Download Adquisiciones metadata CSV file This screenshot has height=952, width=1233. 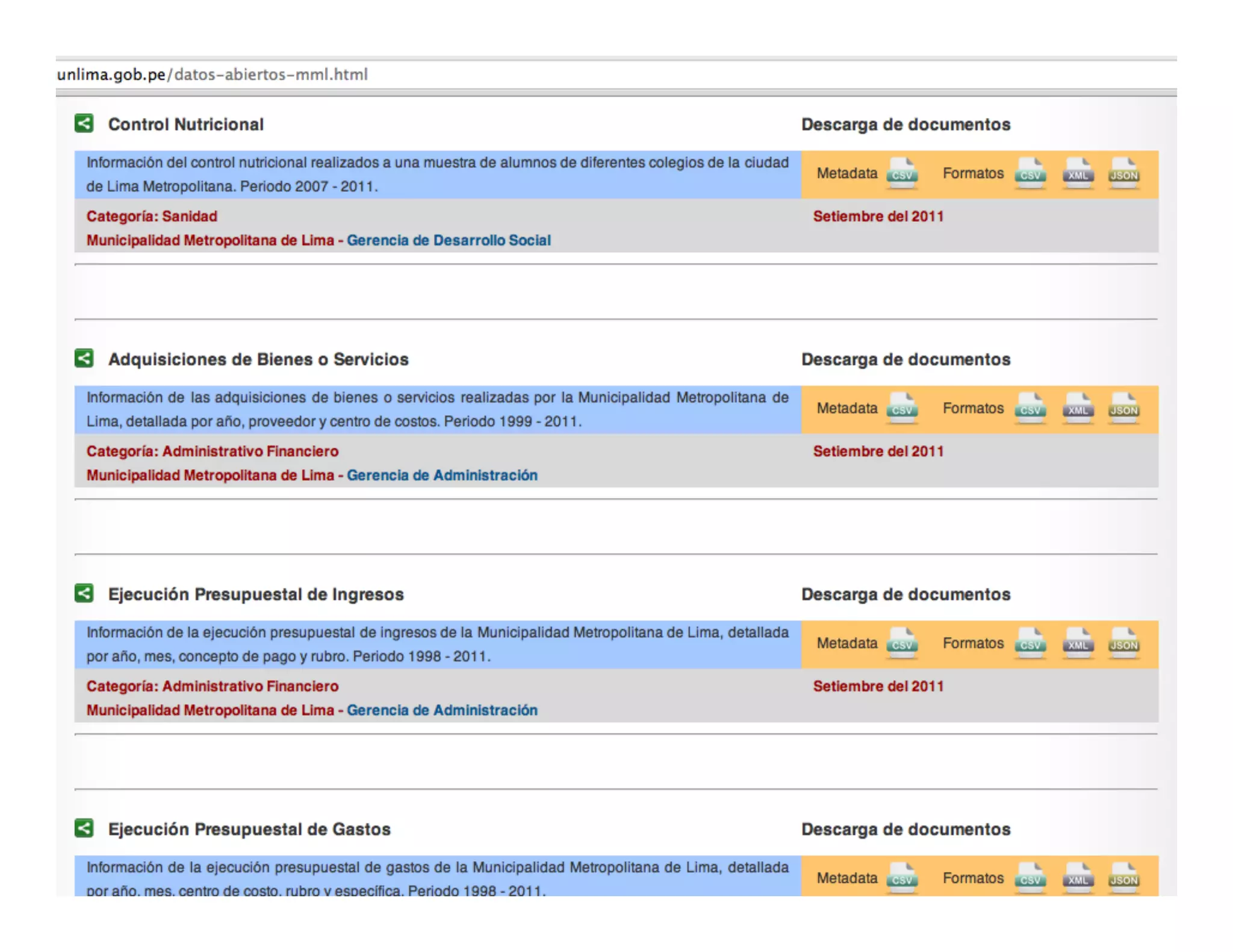[901, 408]
